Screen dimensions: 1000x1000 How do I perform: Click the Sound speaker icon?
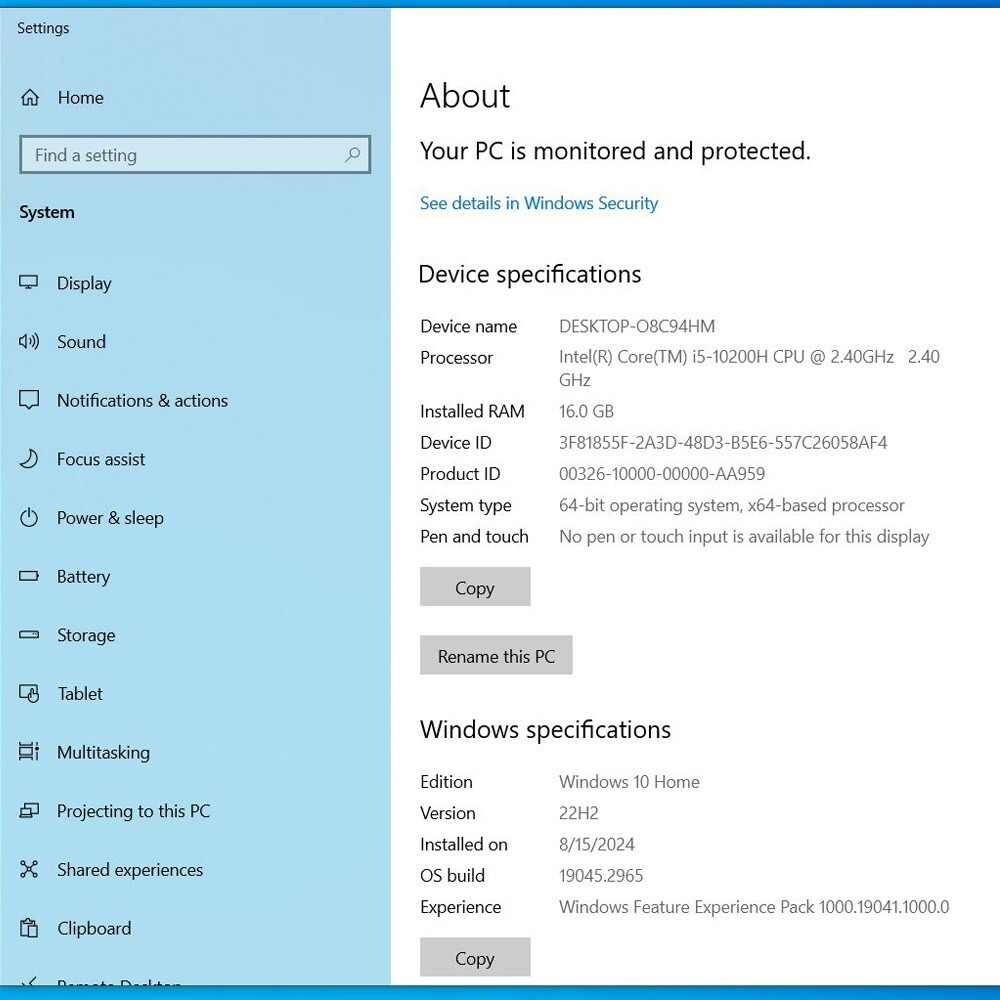(x=29, y=341)
